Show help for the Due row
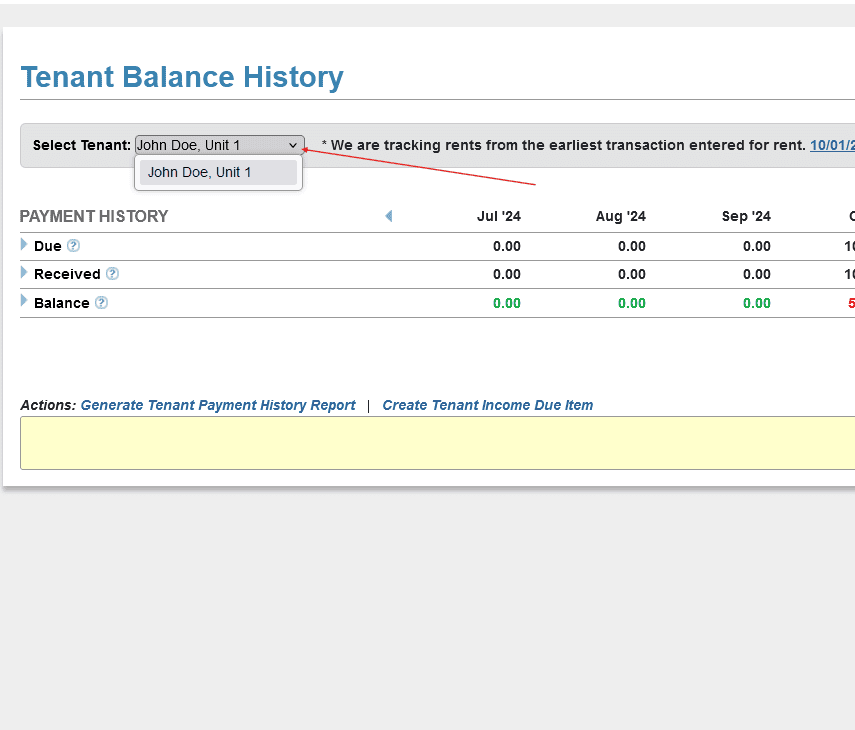This screenshot has width=855, height=730. click(73, 246)
